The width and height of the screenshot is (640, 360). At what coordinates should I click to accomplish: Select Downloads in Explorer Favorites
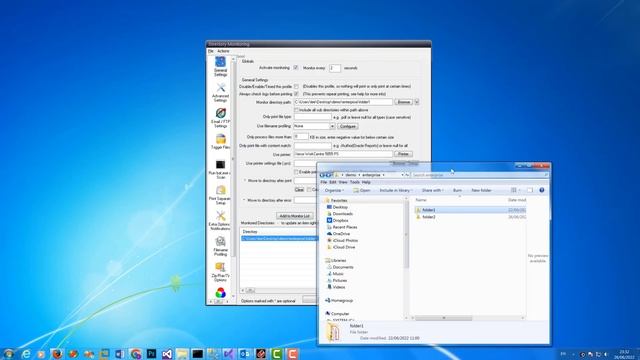[x=340, y=214]
